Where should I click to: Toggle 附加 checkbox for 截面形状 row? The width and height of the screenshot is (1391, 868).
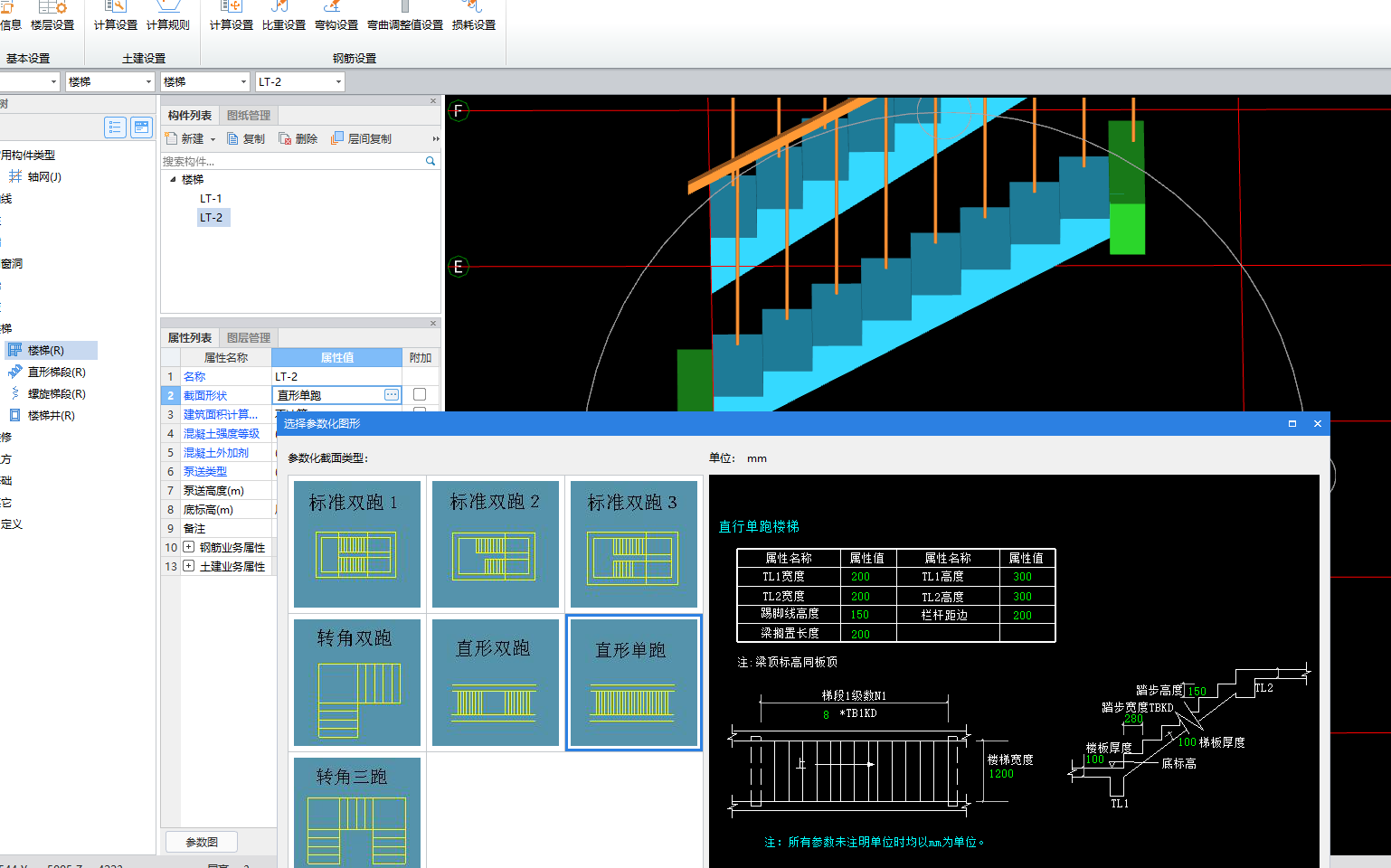click(420, 394)
